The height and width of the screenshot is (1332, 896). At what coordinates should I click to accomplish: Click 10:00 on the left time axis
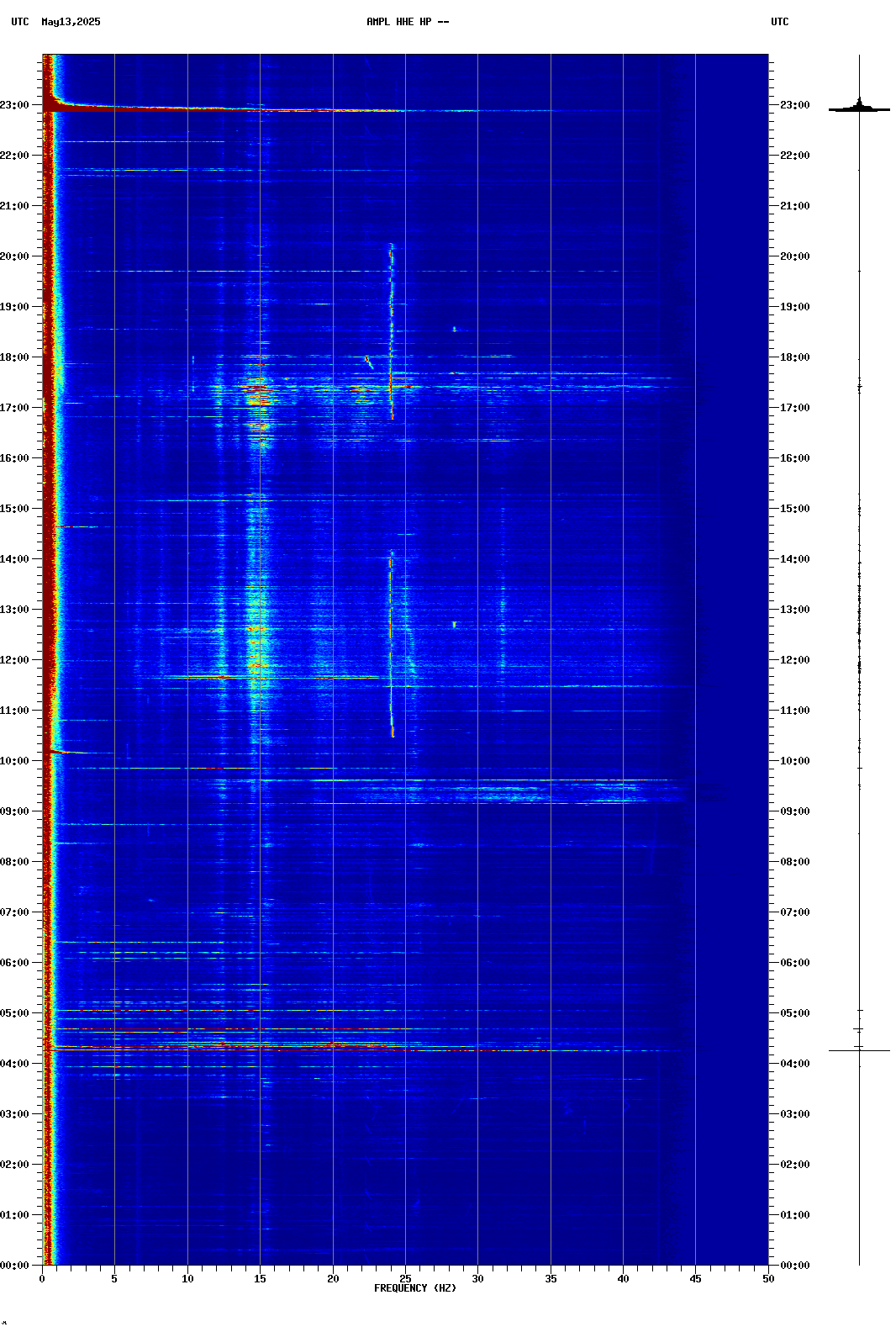click(14, 761)
